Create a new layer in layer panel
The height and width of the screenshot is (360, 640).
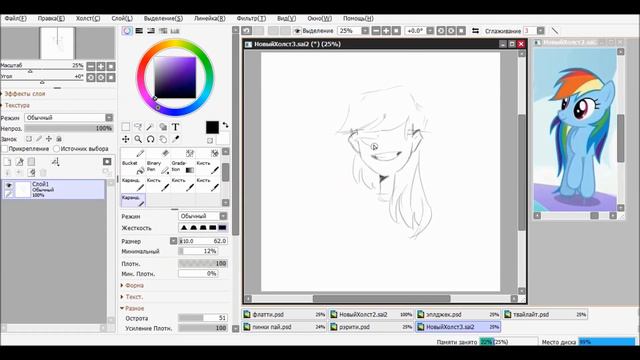point(7,162)
